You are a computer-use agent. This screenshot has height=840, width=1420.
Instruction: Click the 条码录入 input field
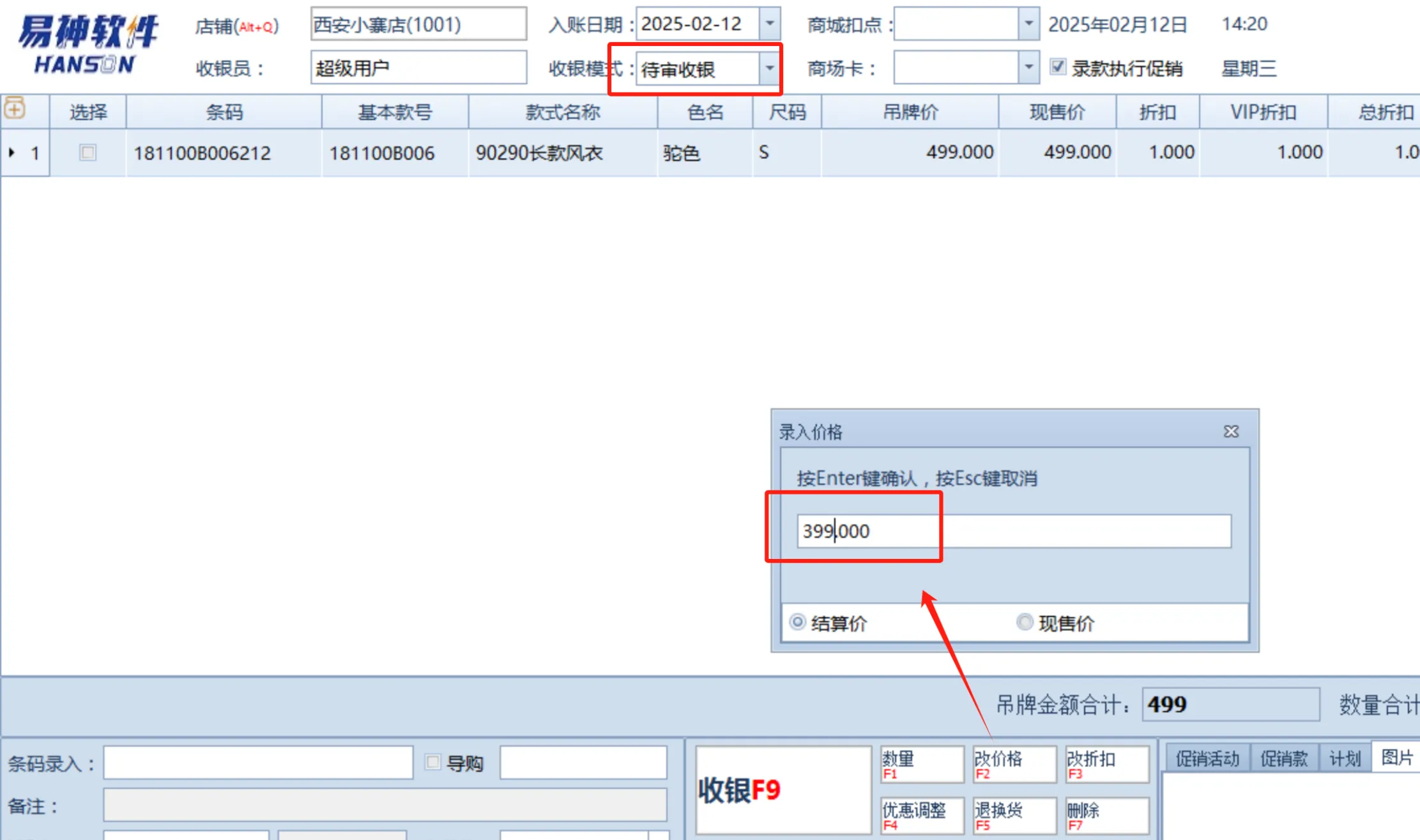[x=258, y=763]
